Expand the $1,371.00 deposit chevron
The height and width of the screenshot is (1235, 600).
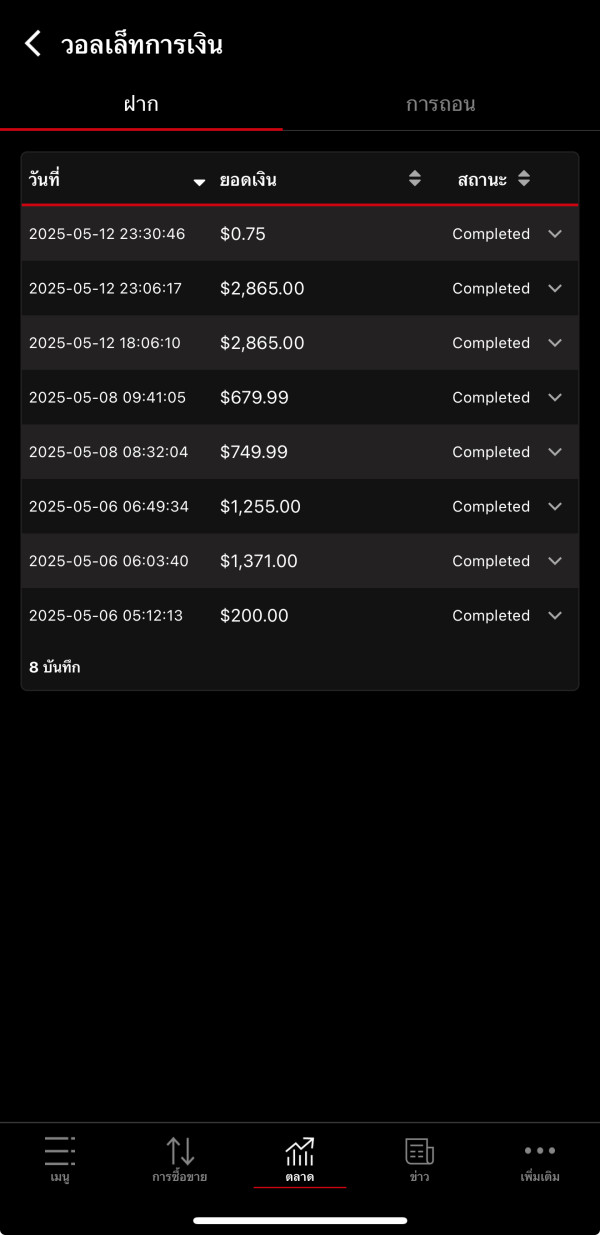pos(556,561)
